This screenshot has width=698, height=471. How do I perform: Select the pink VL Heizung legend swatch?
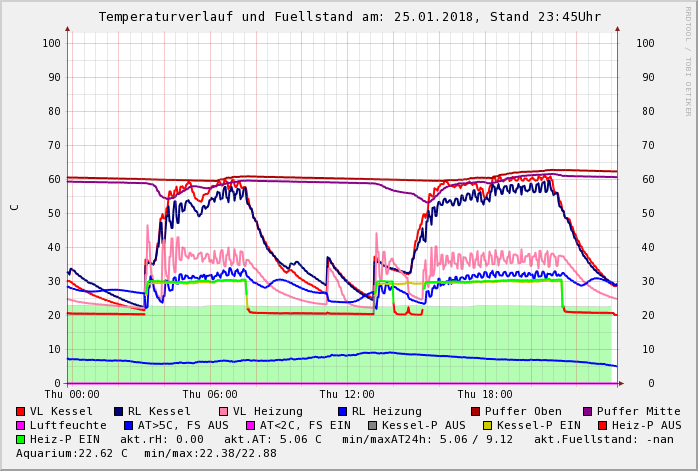[223, 412]
